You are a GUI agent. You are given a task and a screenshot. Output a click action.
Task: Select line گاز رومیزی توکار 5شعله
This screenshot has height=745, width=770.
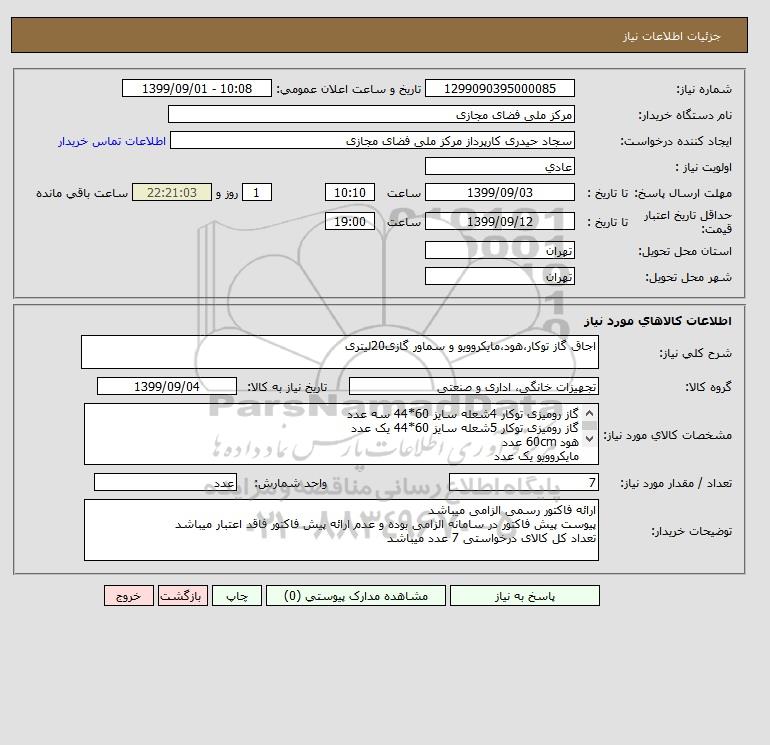click(x=465, y=428)
